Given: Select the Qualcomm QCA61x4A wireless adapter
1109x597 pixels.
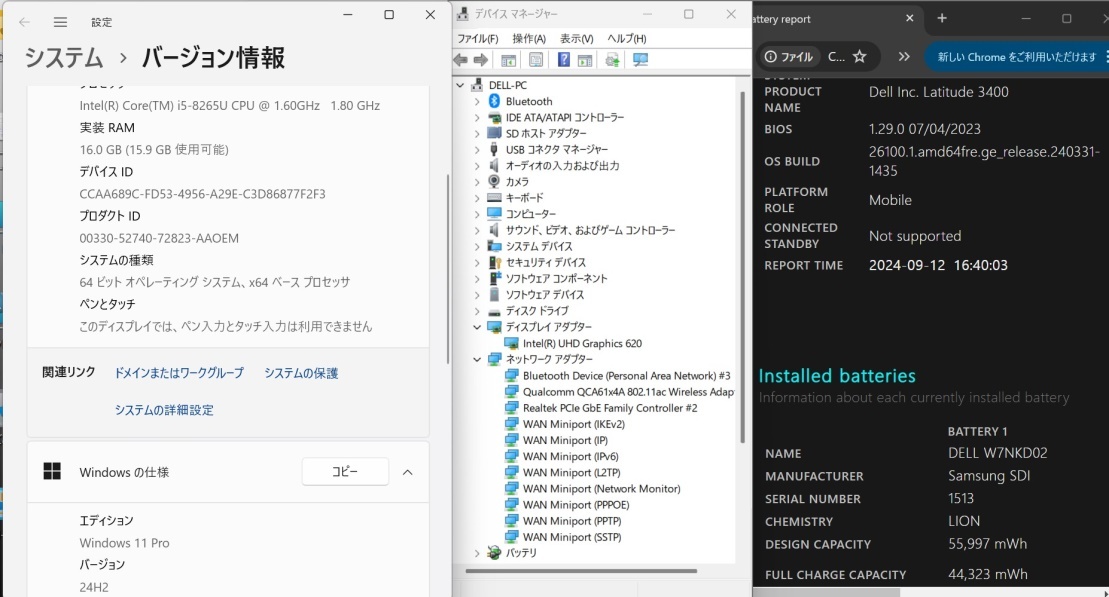Looking at the screenshot, I should [628, 392].
